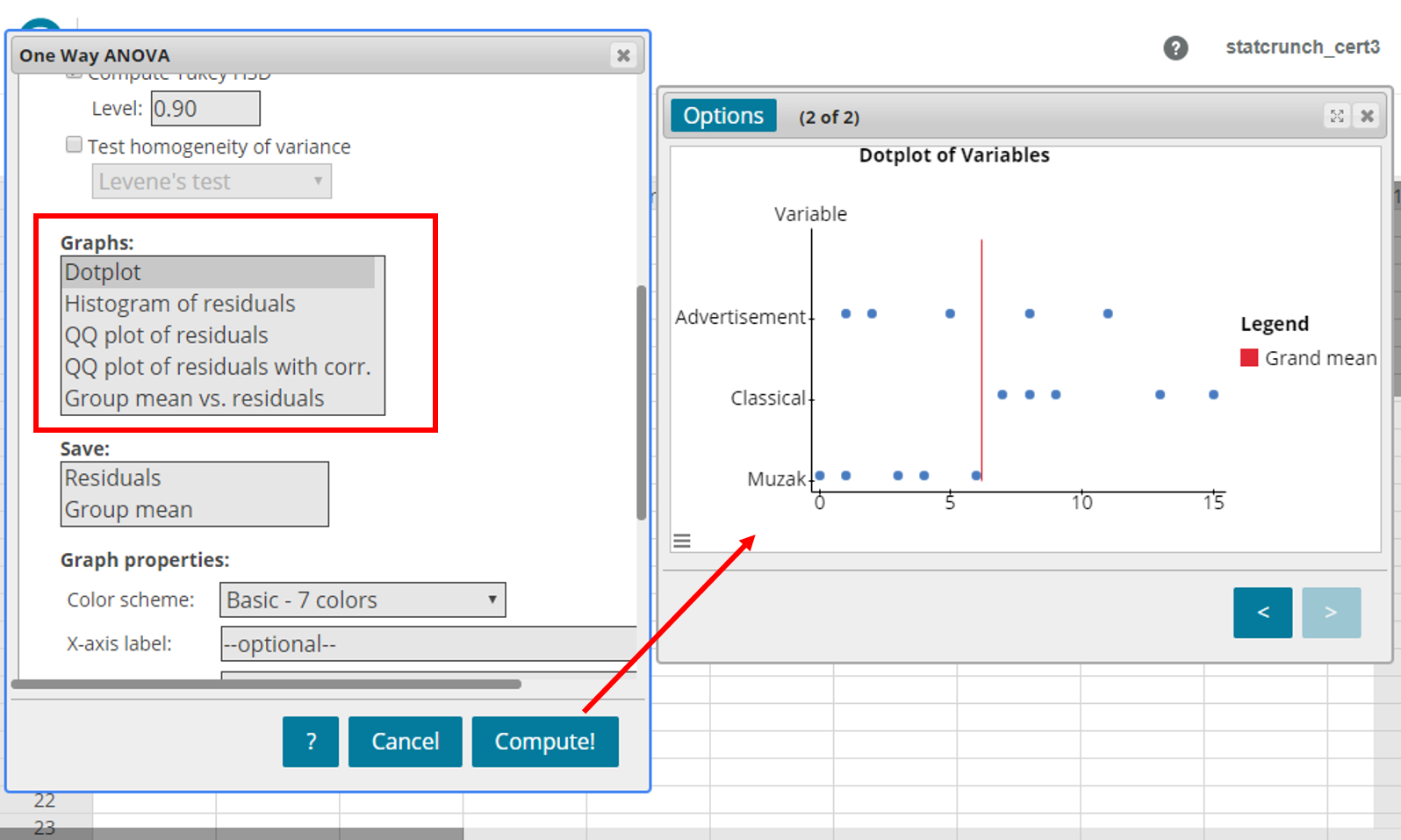1401x840 pixels.
Task: Click the help question mark icon
Action: tap(1175, 48)
